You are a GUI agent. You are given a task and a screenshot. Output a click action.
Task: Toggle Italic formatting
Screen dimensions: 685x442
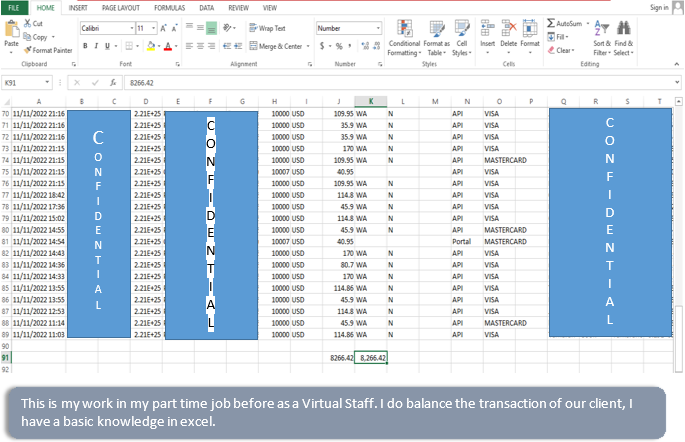pos(96,46)
